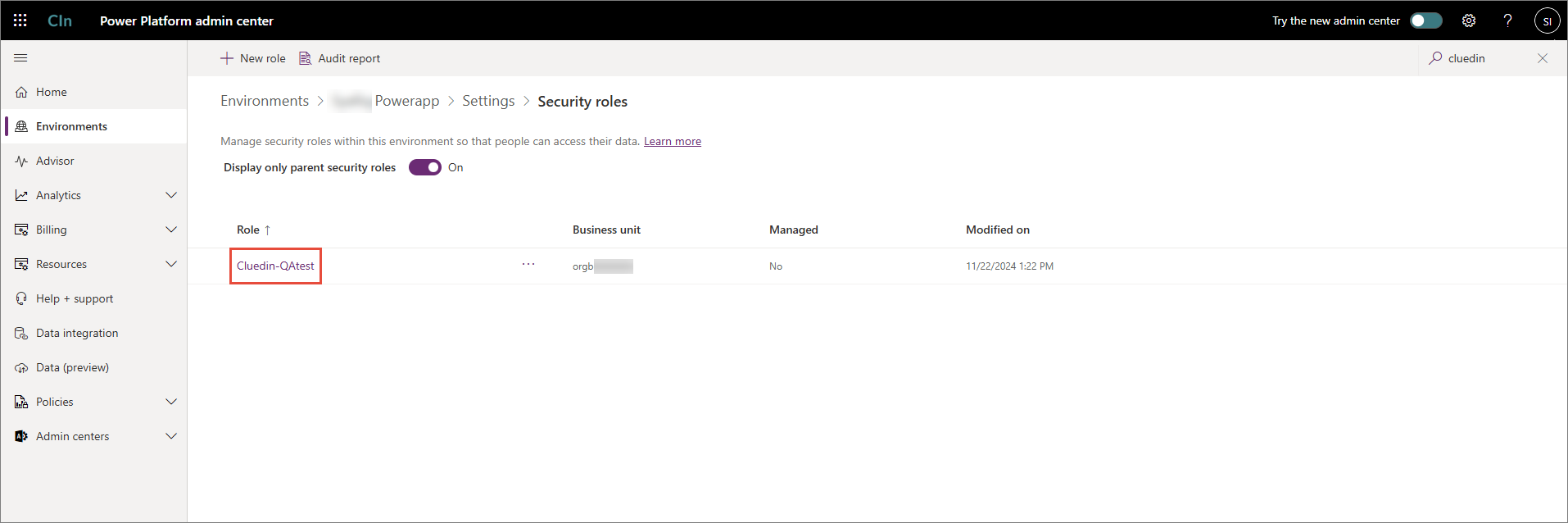Image resolution: width=1568 pixels, height=523 pixels.
Task: Click the Policies icon in sidebar
Action: pyautogui.click(x=21, y=402)
